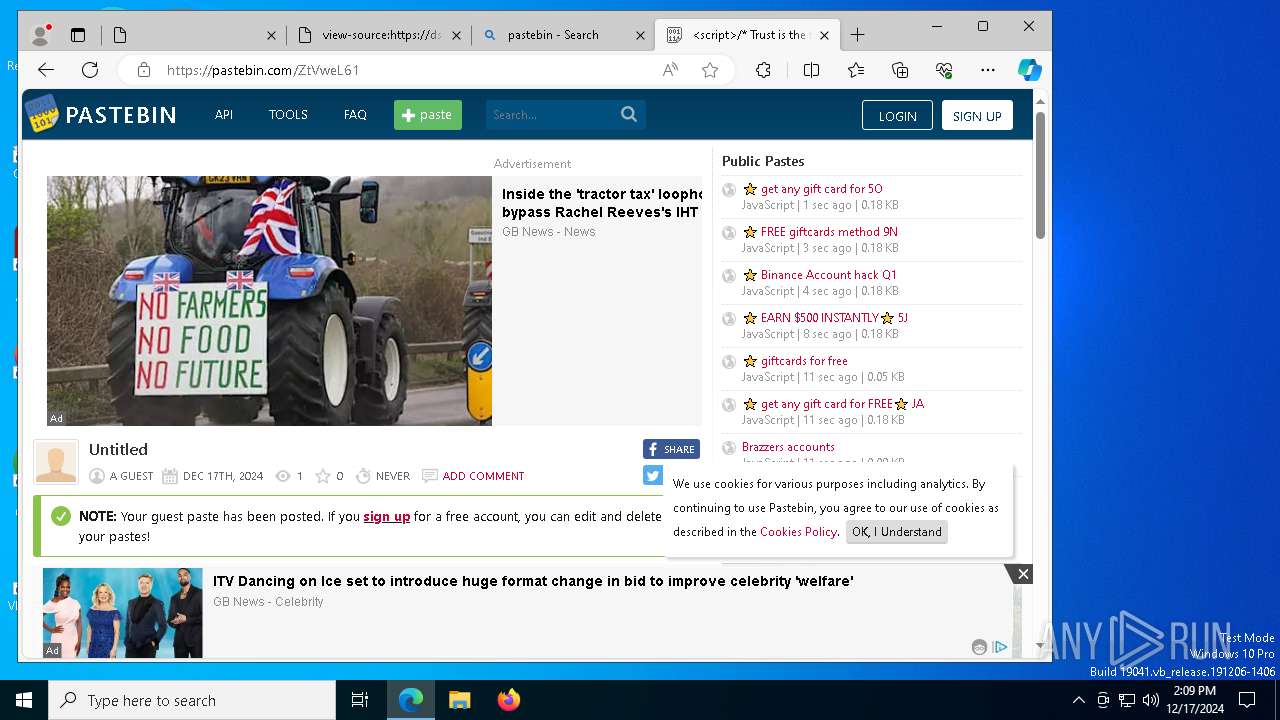Screen dimensions: 1280x720
Task: Open paste 'giftcards for free'
Action: tap(804, 361)
